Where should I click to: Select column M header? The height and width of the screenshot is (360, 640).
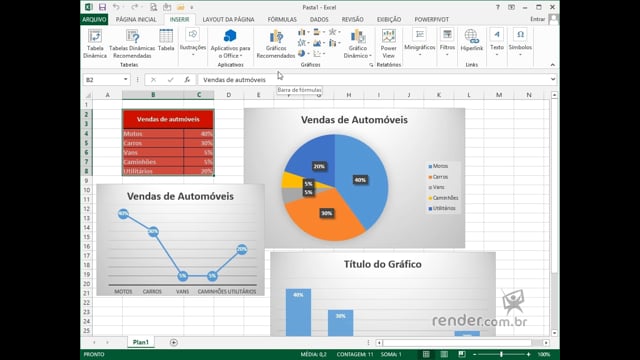[x=499, y=95]
